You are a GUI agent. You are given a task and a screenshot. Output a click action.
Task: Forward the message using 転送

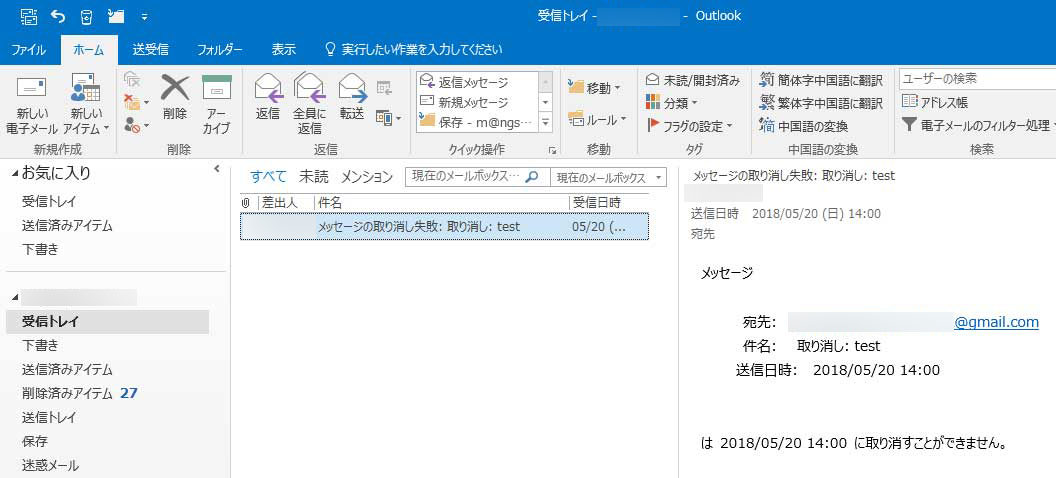point(352,98)
